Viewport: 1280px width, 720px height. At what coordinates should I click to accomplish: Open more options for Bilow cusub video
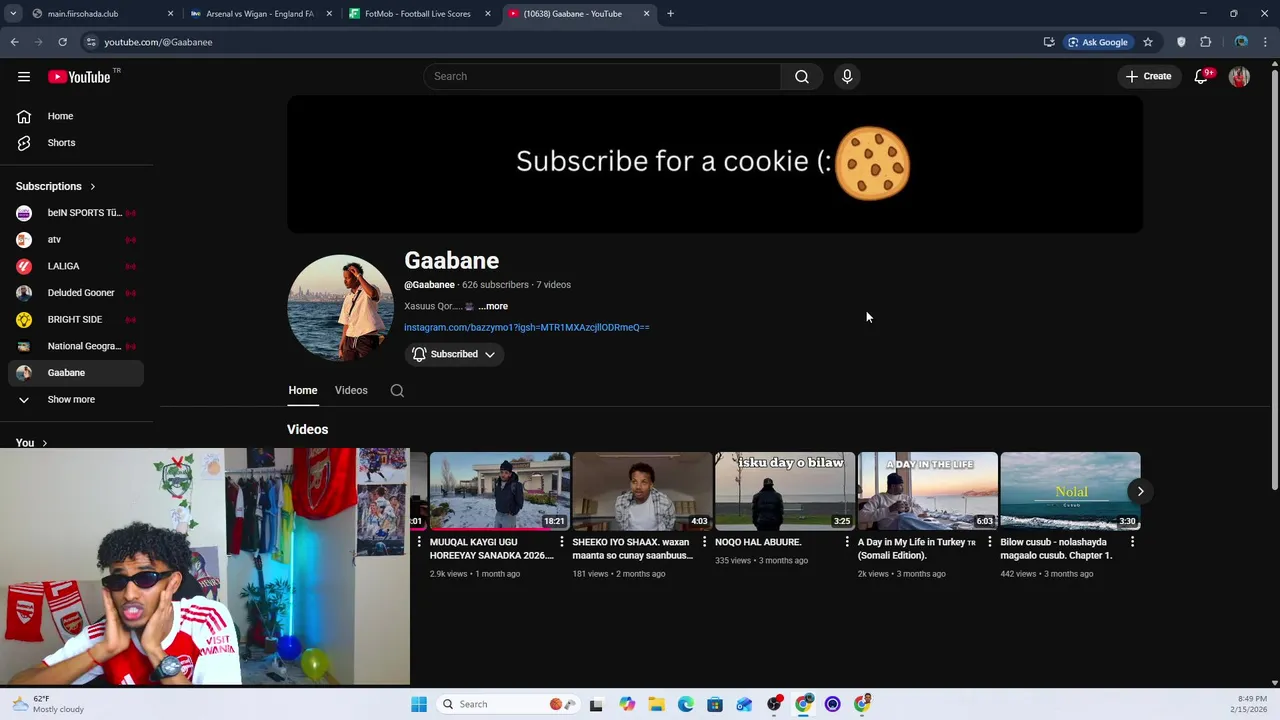(1132, 542)
